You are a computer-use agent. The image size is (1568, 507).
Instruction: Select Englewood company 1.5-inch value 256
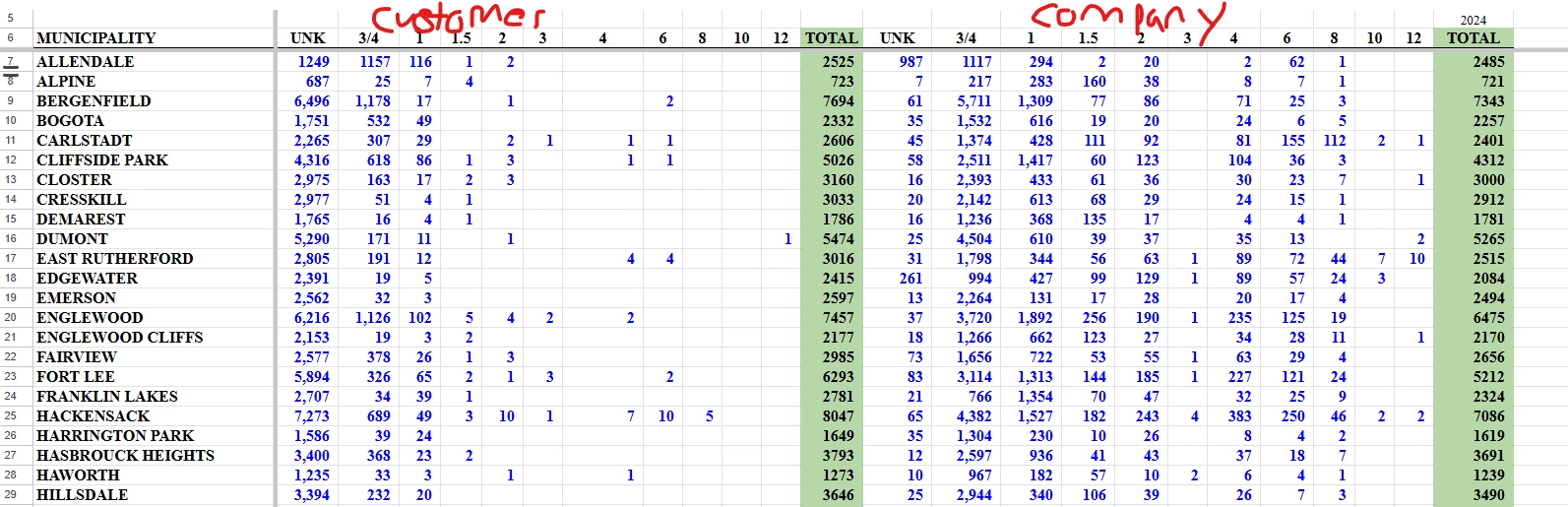(x=1094, y=318)
